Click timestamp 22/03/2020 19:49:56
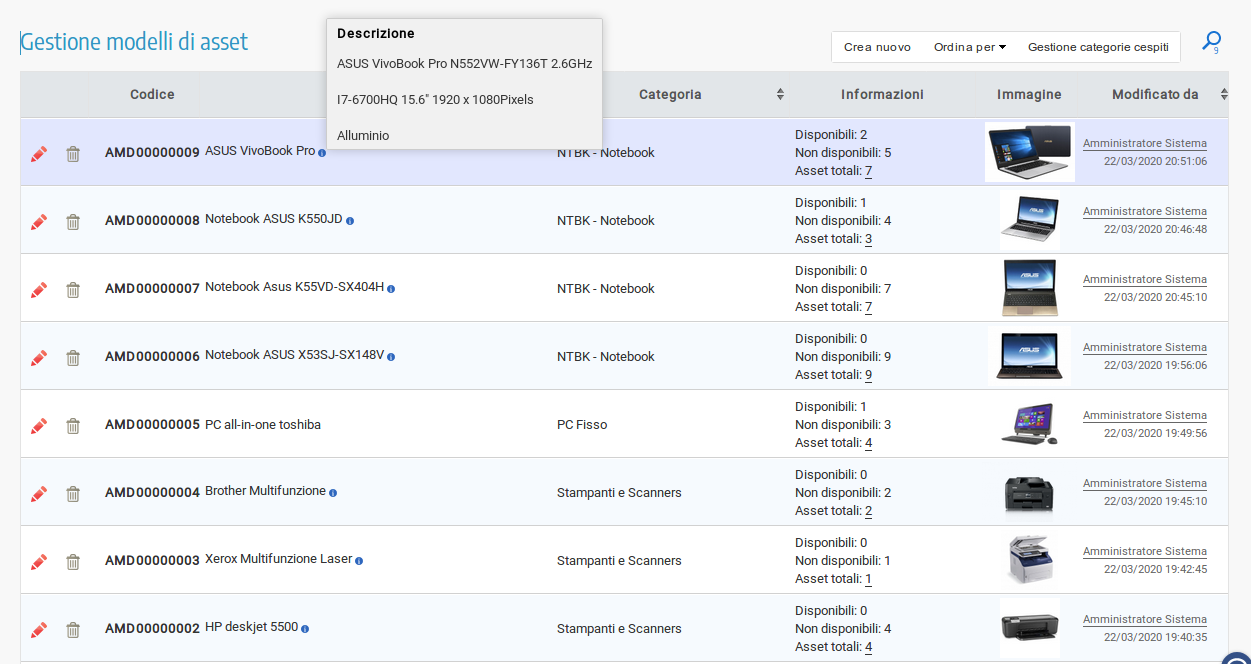The image size is (1251, 664). coord(1155,433)
